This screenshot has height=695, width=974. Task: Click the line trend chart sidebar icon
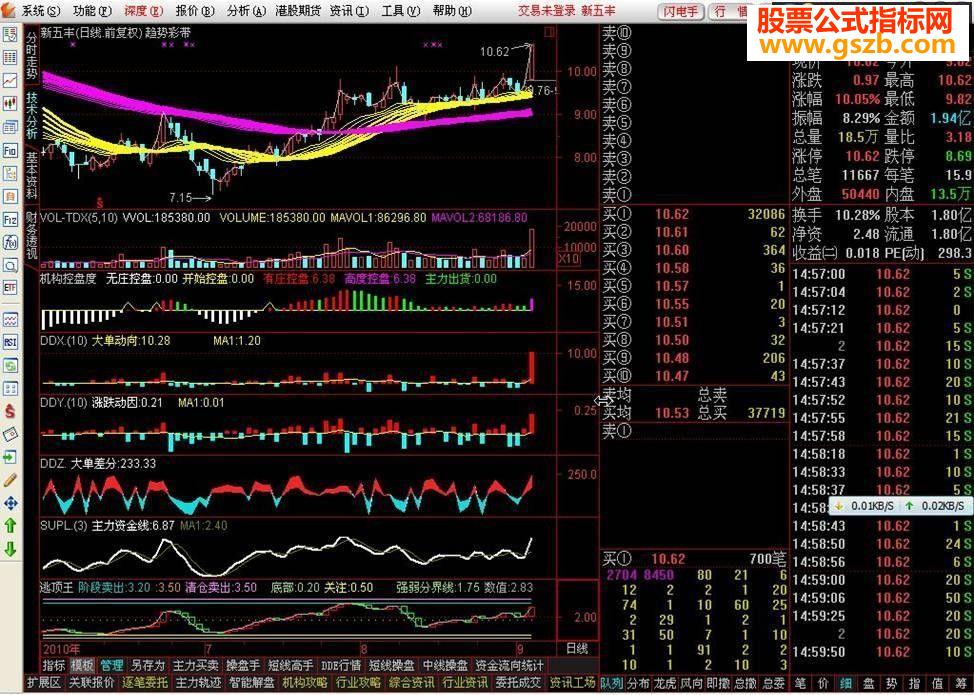pyautogui.click(x=10, y=81)
